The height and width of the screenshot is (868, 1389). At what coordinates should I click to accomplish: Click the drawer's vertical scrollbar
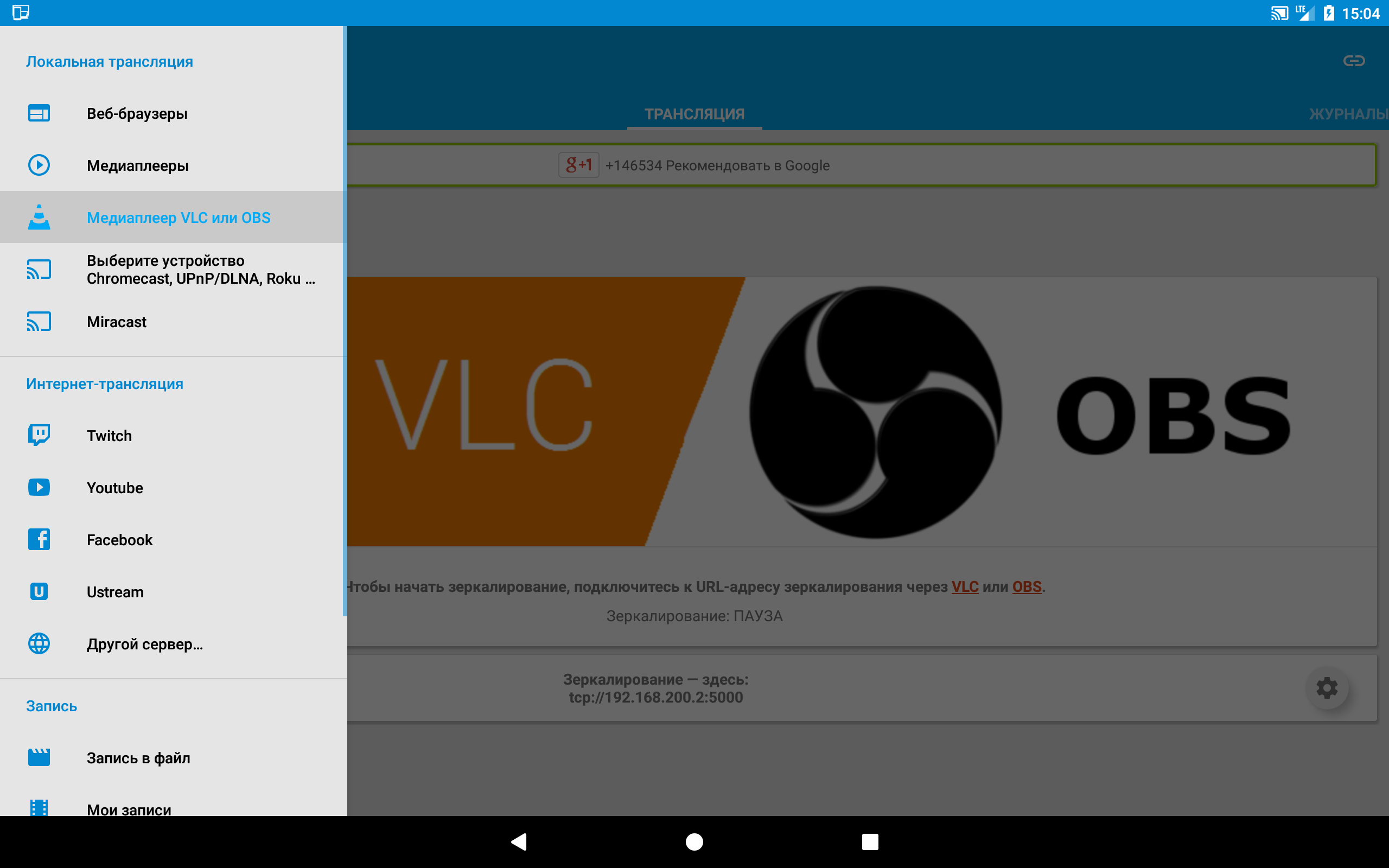[x=345, y=322]
